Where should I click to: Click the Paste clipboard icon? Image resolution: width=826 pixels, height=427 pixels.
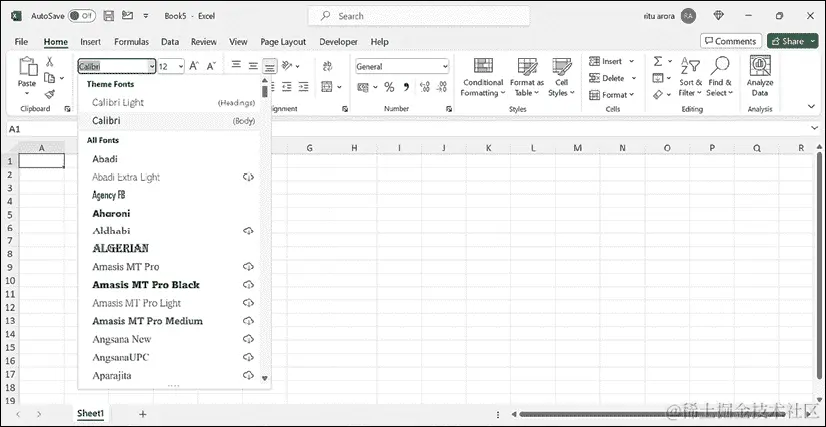pos(27,67)
